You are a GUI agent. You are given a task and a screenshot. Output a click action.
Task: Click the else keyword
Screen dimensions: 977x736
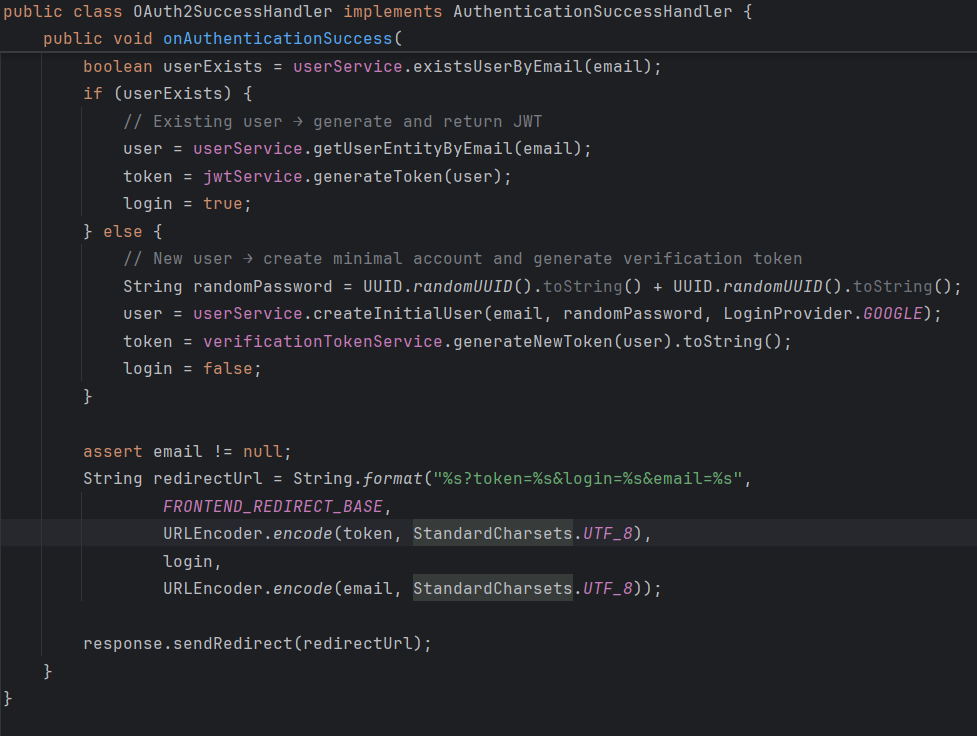pyautogui.click(x=123, y=231)
